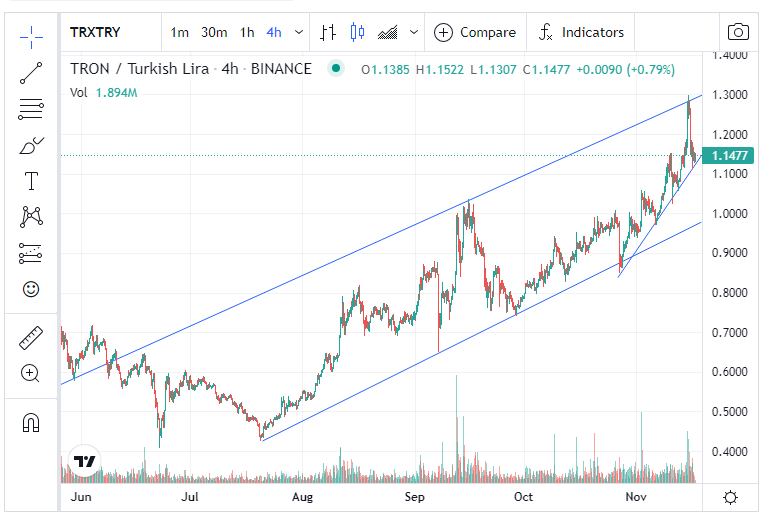Image resolution: width=773 pixels, height=517 pixels.
Task: Expand the time interval dropdown arrow
Action: coord(299,33)
